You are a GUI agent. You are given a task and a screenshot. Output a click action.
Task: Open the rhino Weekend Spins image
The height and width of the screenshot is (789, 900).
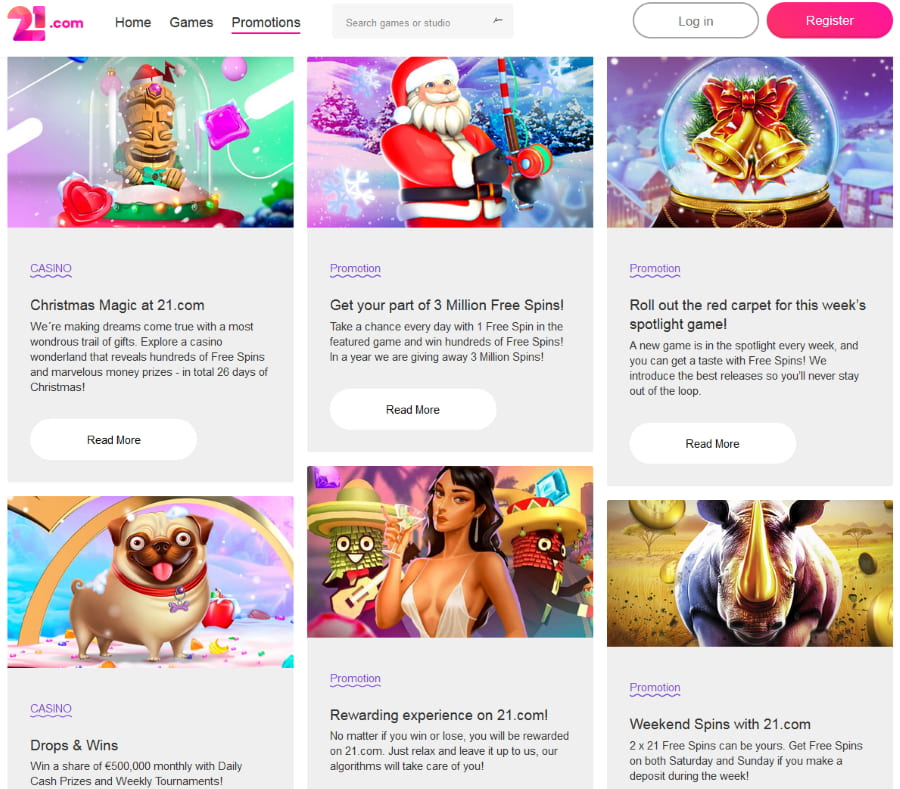tap(750, 573)
